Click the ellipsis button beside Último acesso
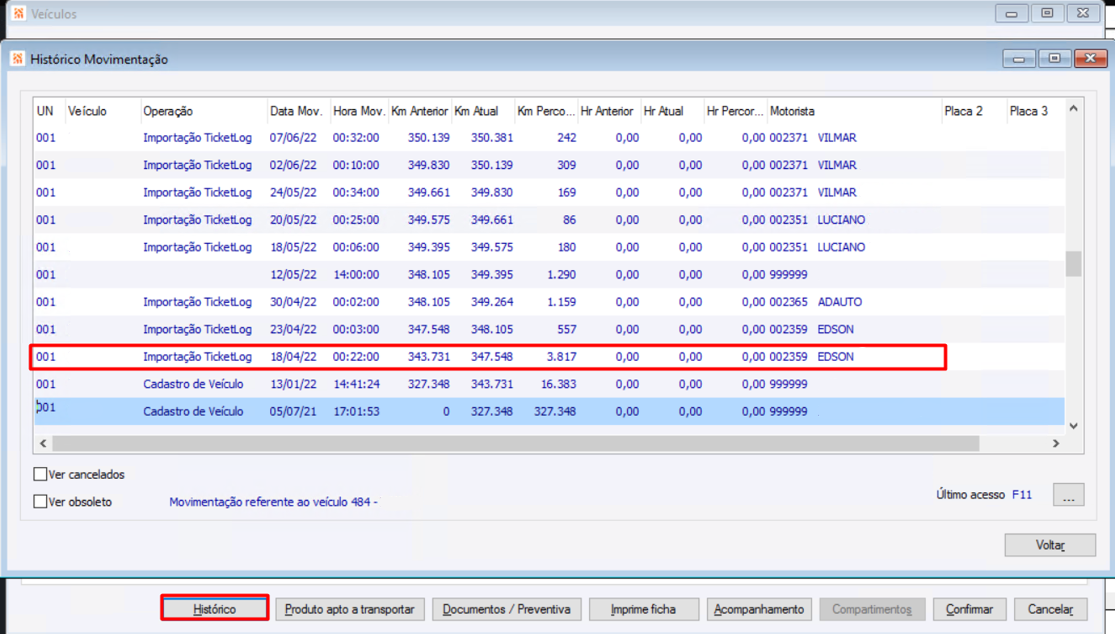The image size is (1115, 634). click(1068, 495)
